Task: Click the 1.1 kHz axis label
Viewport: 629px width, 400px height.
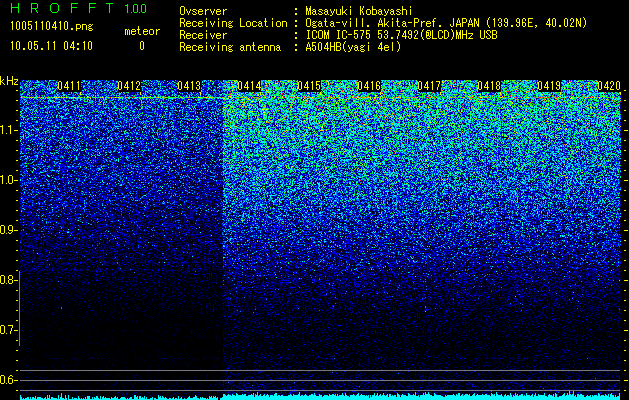Action: point(8,130)
